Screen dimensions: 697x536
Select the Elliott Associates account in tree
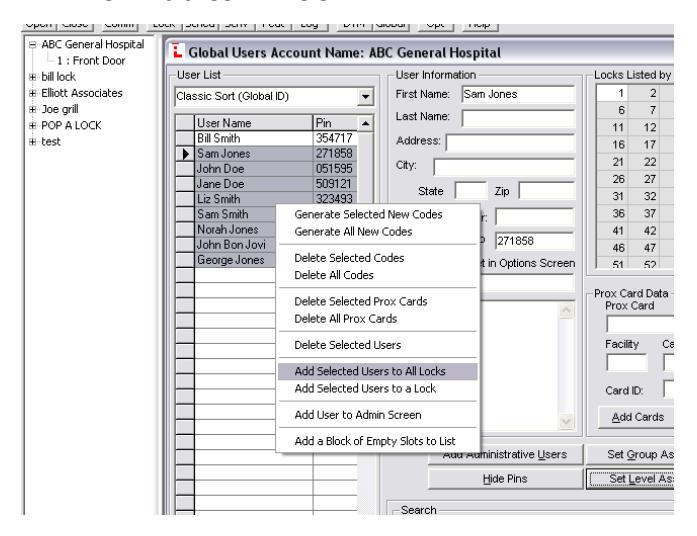click(x=82, y=93)
